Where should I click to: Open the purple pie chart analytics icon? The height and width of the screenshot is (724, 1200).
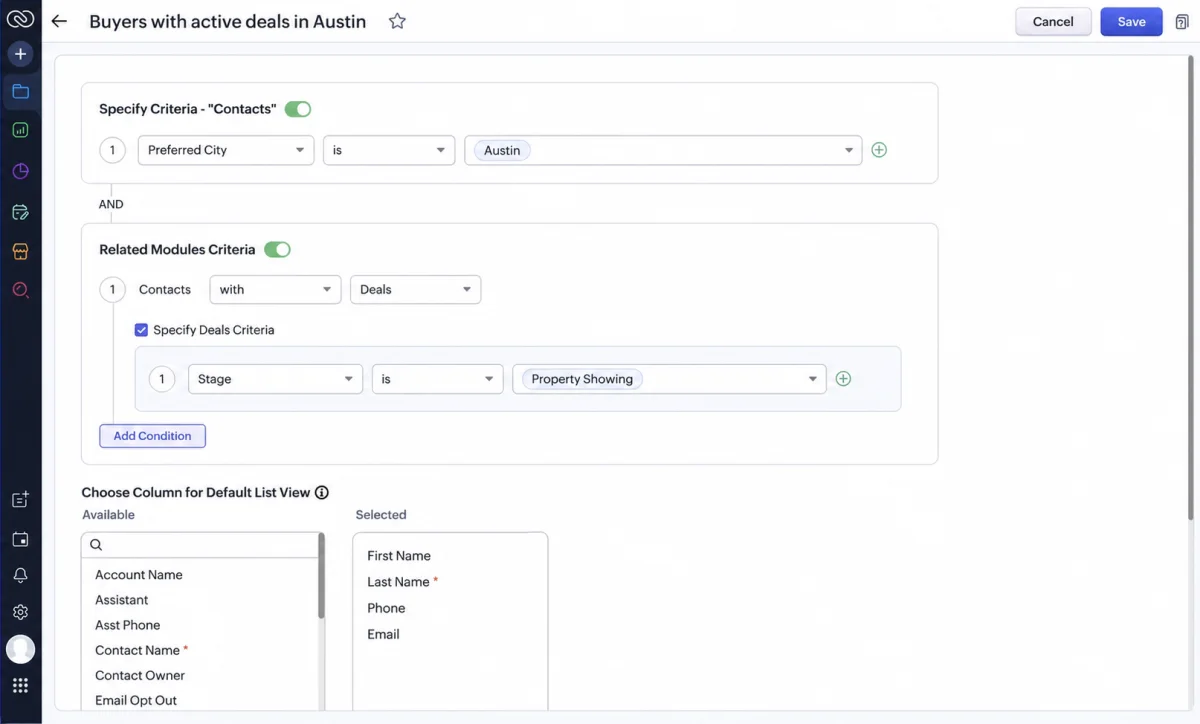pyautogui.click(x=20, y=171)
